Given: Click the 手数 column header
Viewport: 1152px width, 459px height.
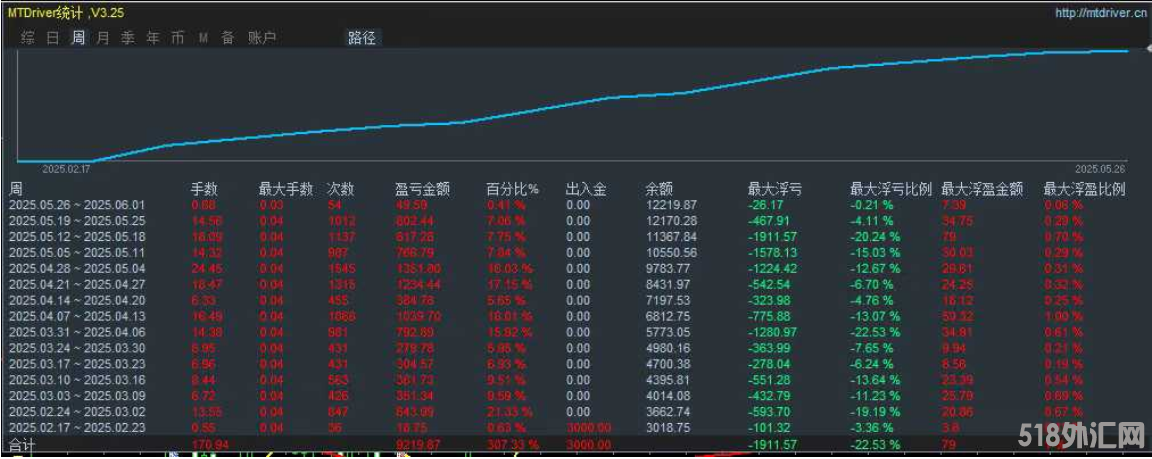Looking at the screenshot, I should tap(204, 189).
